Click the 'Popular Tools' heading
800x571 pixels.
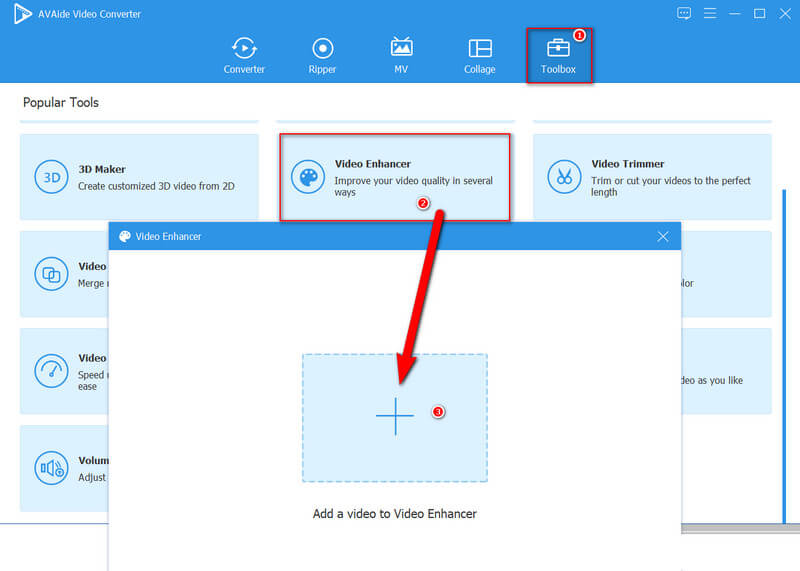tap(61, 103)
